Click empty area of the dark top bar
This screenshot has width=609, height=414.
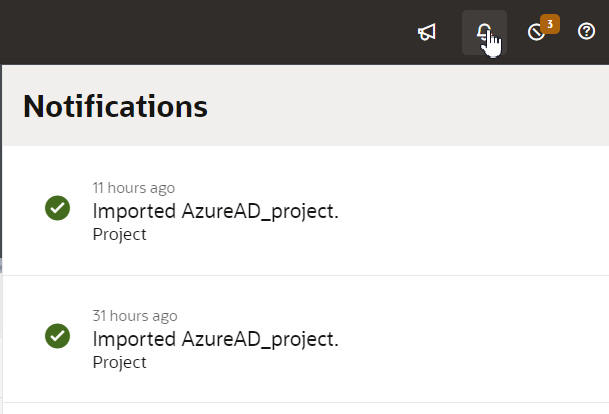[x=200, y=32]
